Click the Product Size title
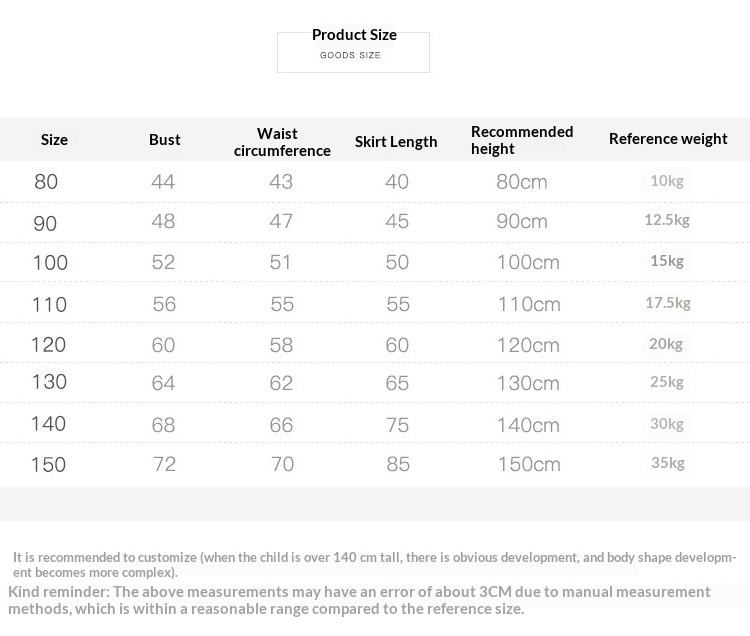 click(354, 35)
